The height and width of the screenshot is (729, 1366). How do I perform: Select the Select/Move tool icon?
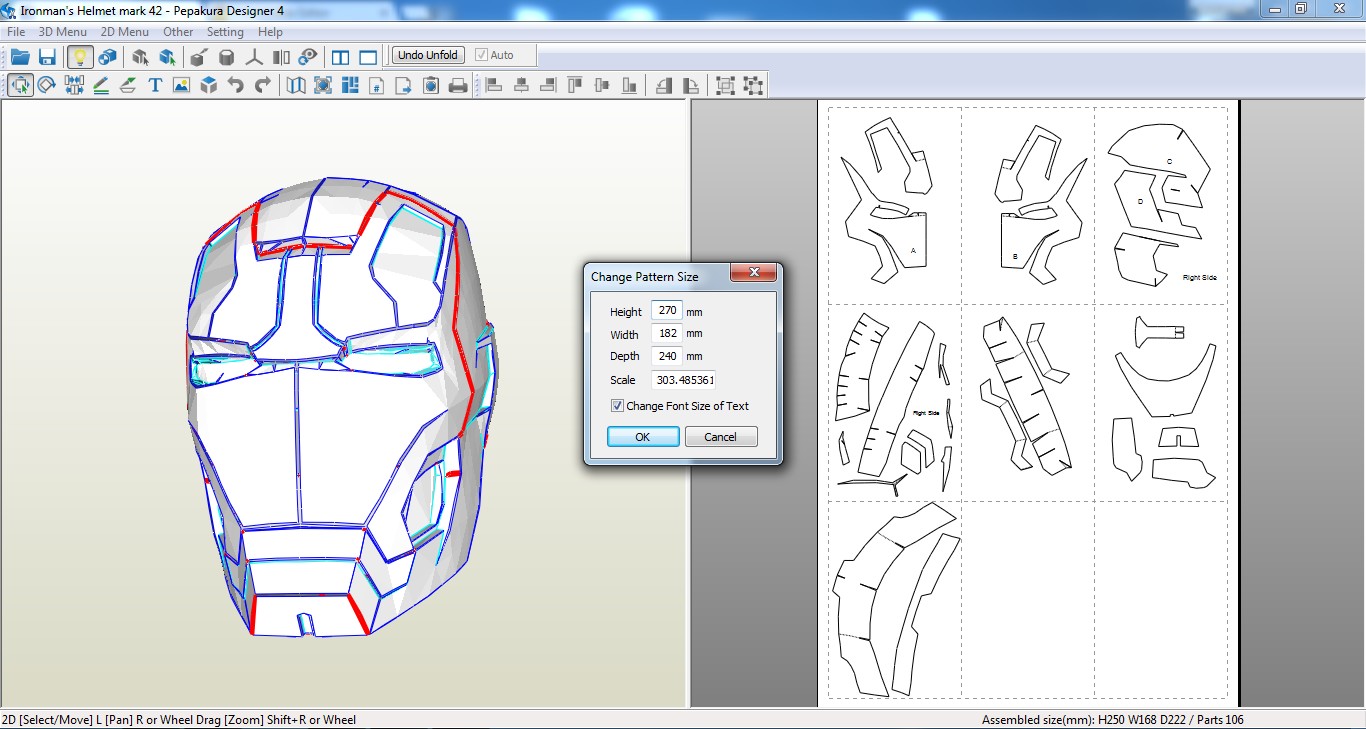tap(20, 85)
